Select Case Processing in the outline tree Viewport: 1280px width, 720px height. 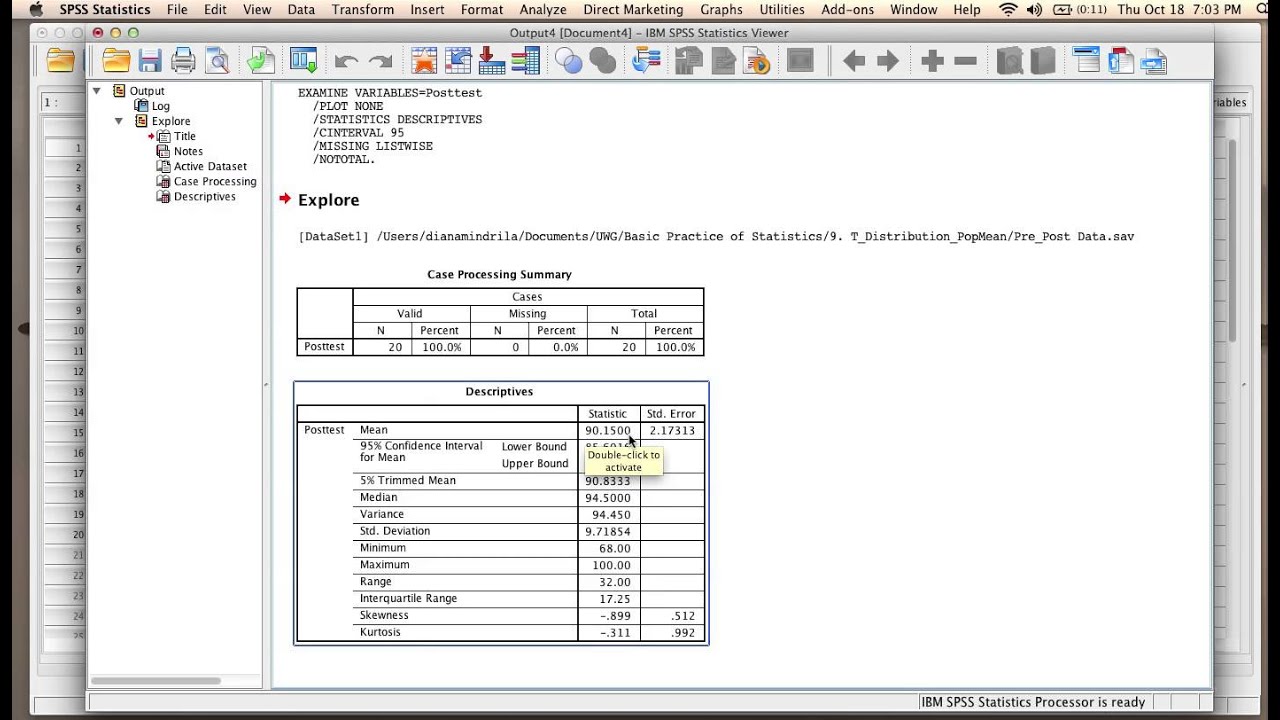[215, 181]
